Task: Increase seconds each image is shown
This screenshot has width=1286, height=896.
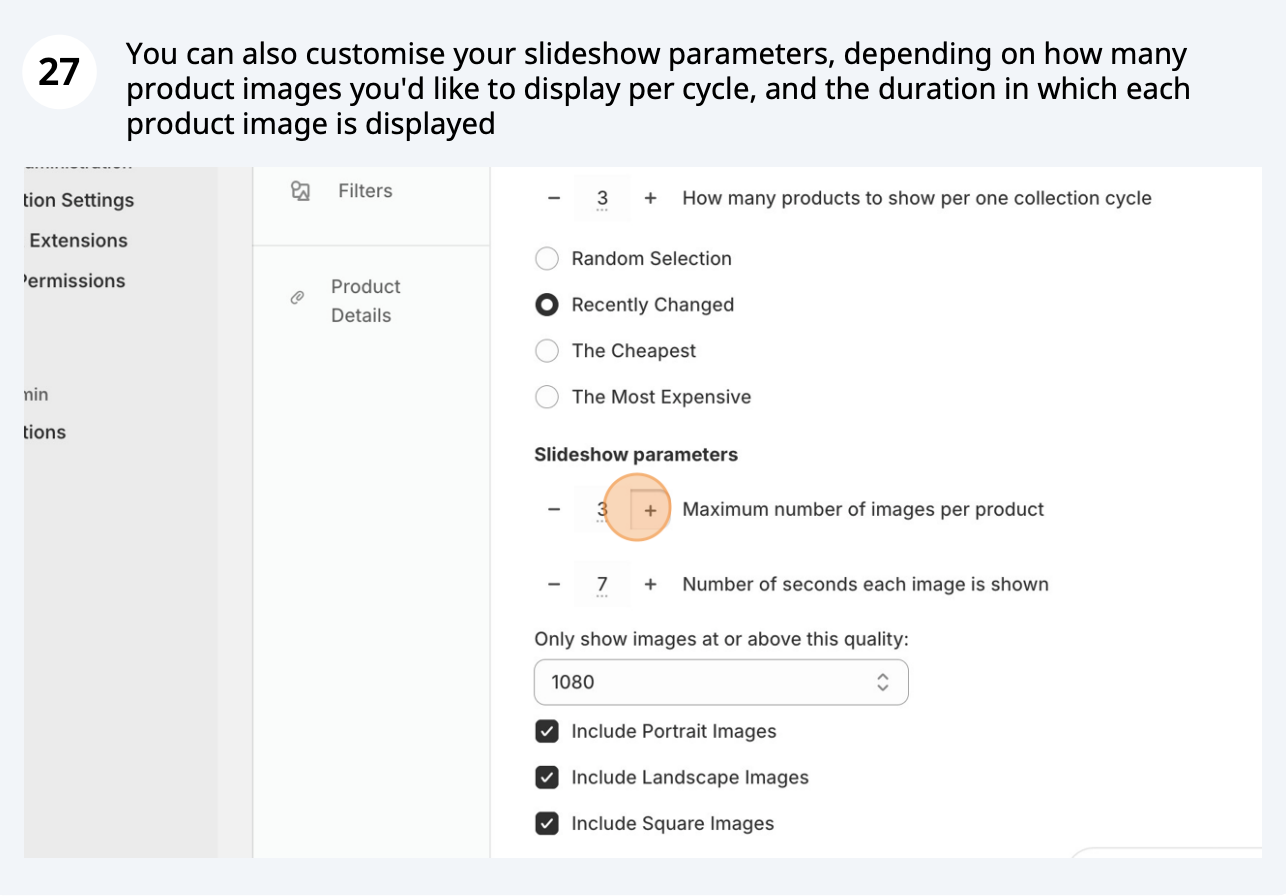Action: pos(650,584)
